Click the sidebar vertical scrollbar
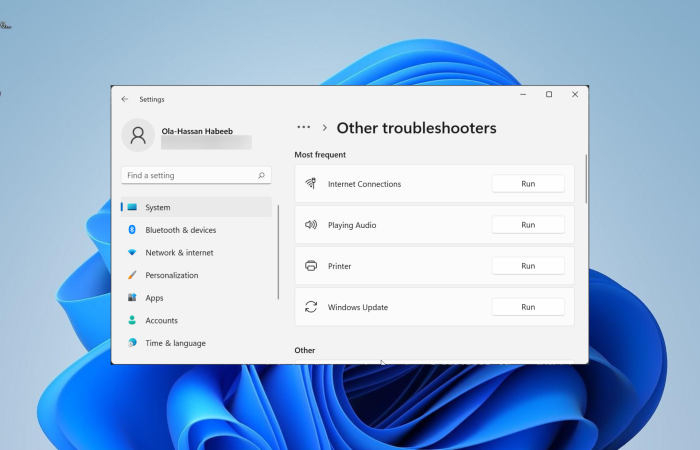700x450 pixels. 278,252
